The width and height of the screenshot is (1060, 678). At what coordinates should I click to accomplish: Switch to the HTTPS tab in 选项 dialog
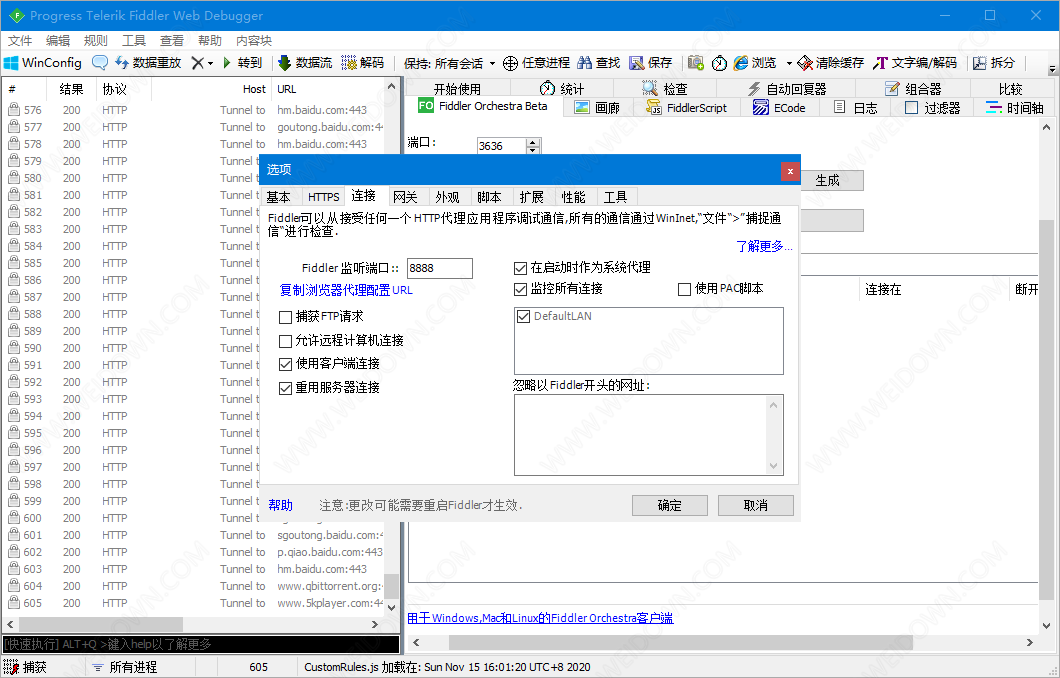click(323, 197)
